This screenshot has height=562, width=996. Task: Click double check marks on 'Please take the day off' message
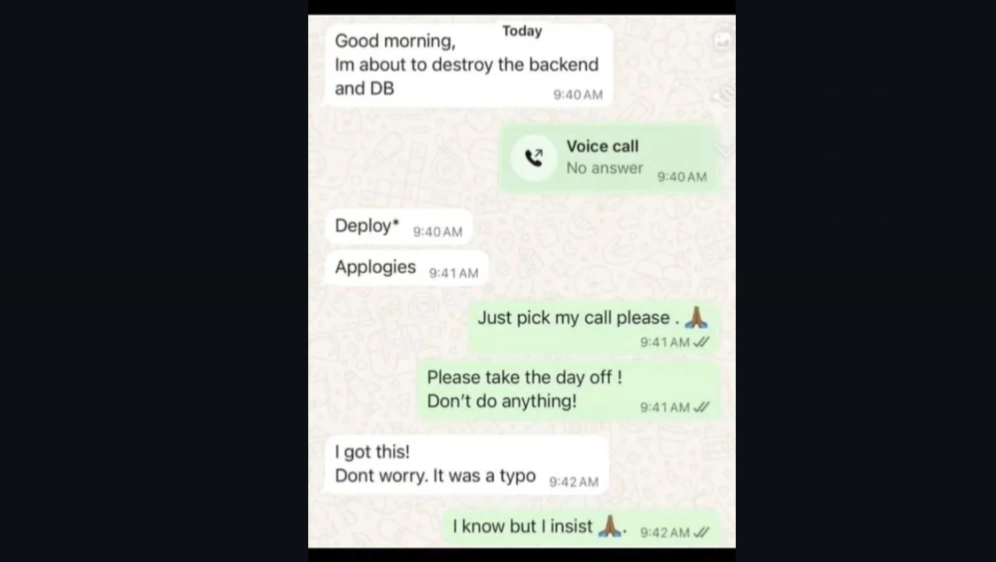point(701,407)
